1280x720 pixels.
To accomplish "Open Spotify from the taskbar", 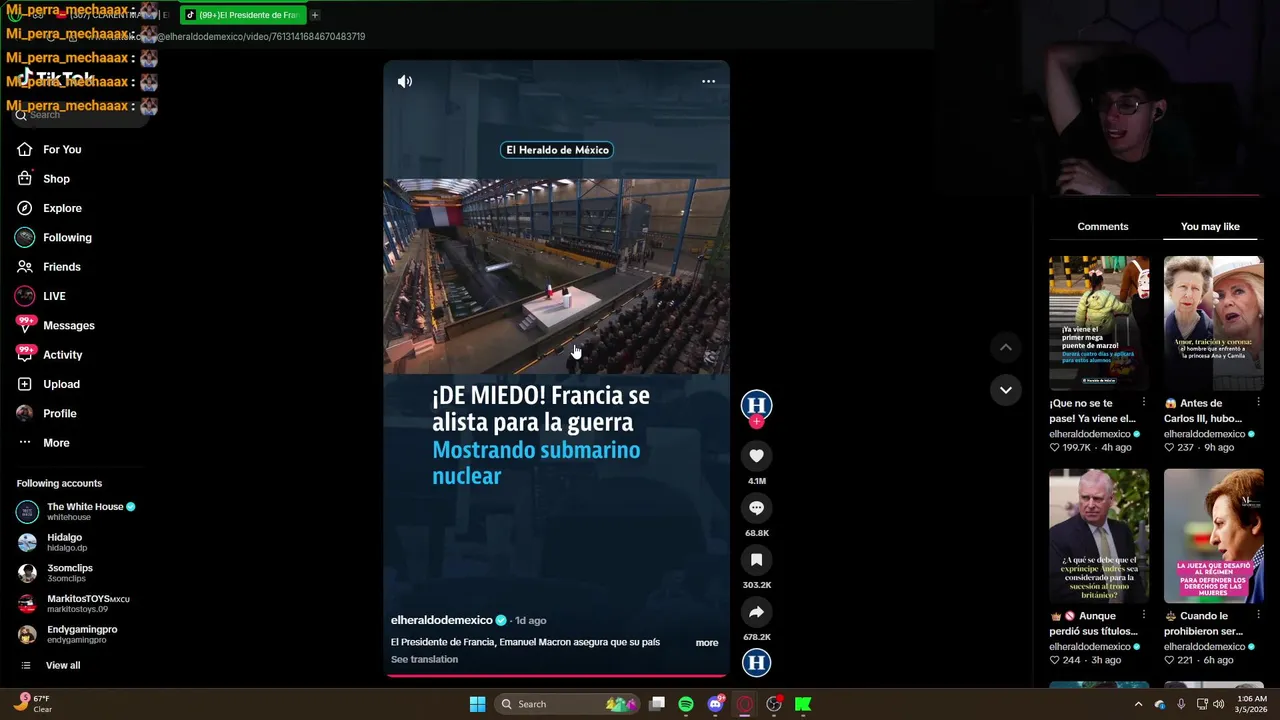I will (x=686, y=704).
